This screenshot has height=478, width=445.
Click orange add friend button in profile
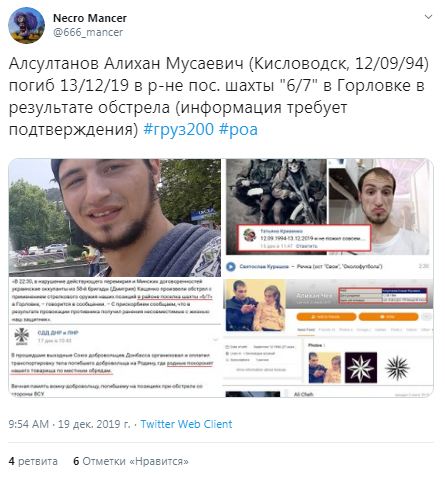[326, 317]
